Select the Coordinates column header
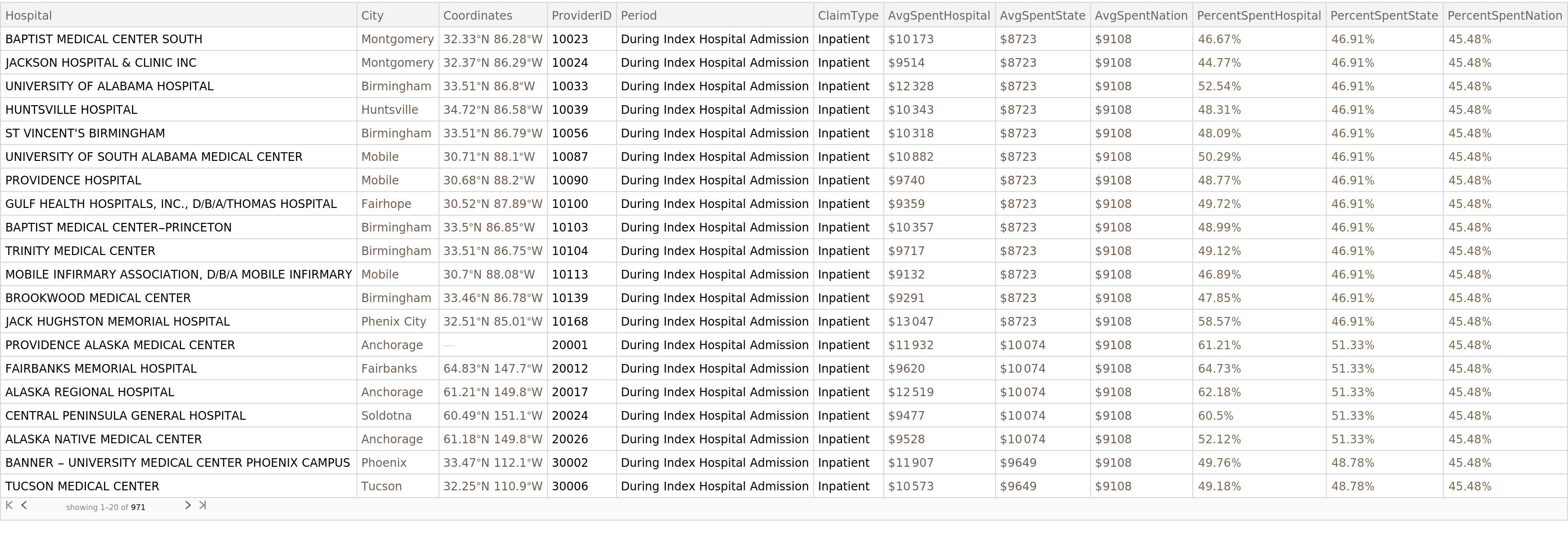 point(477,16)
